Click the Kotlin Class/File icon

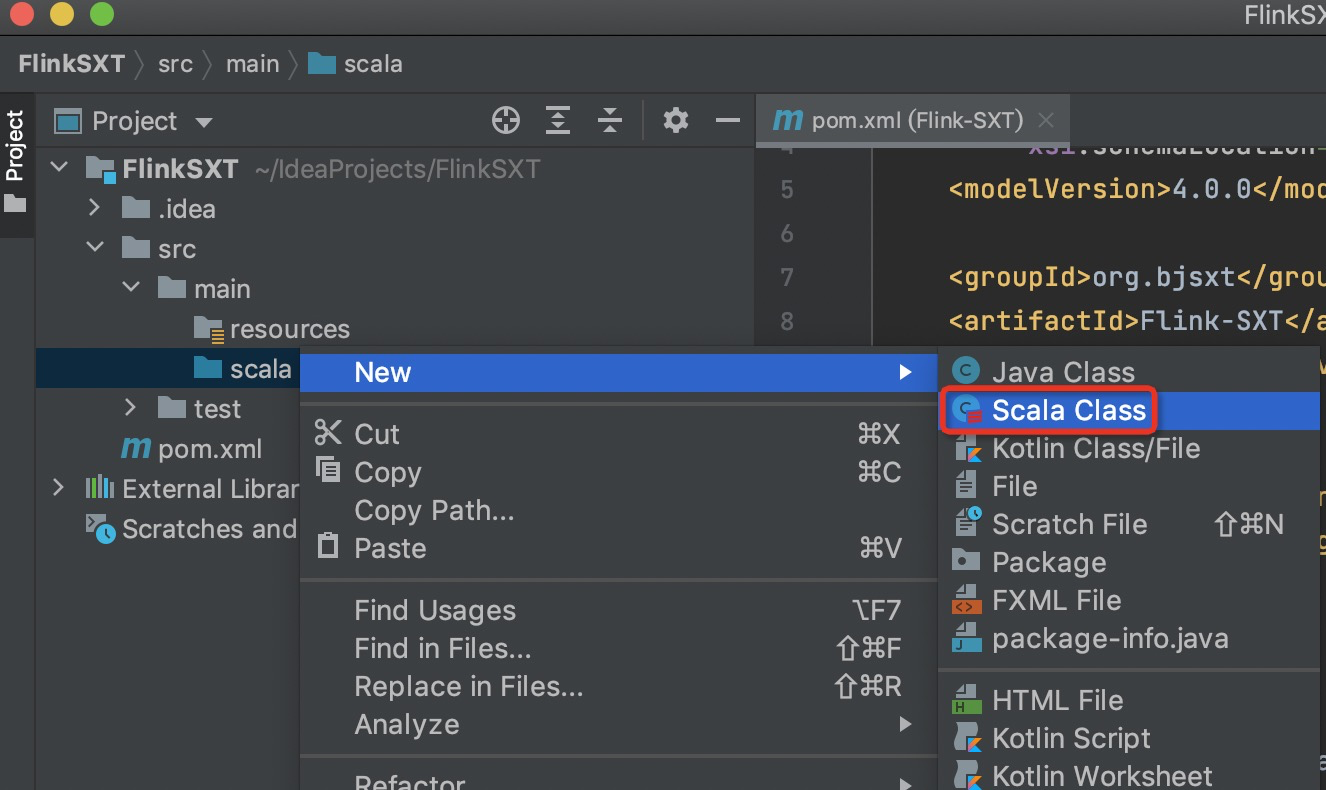point(966,447)
